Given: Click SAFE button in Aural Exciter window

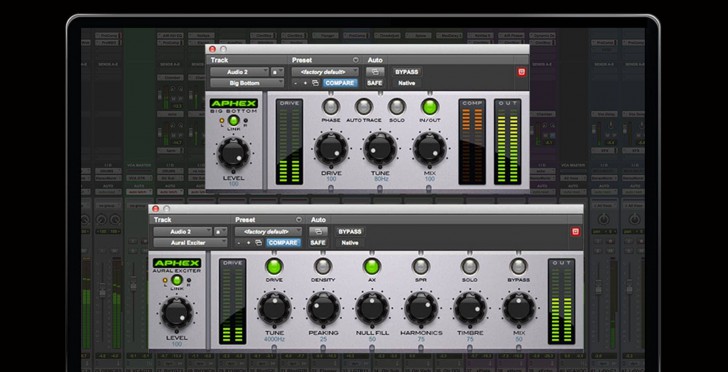Looking at the screenshot, I should (318, 242).
